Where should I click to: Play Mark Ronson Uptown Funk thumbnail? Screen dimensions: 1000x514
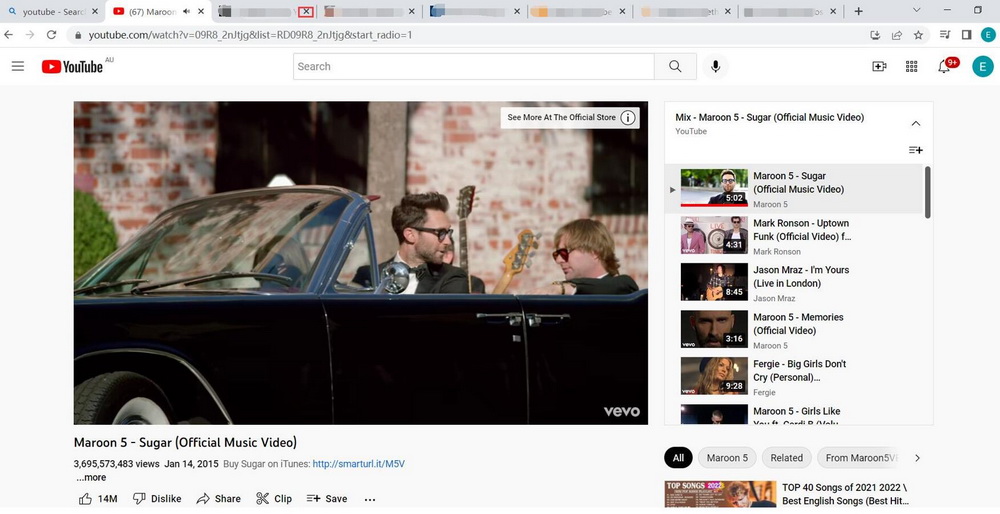[714, 236]
